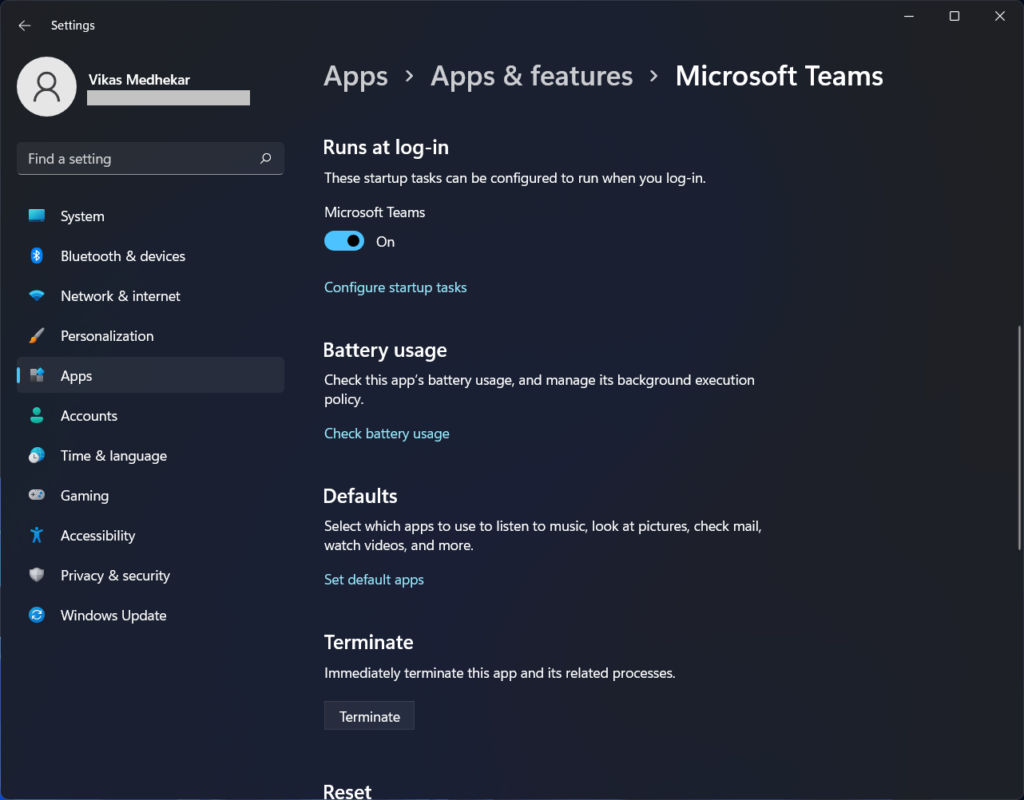Open Time & language label
This screenshot has width=1024, height=800.
click(114, 456)
